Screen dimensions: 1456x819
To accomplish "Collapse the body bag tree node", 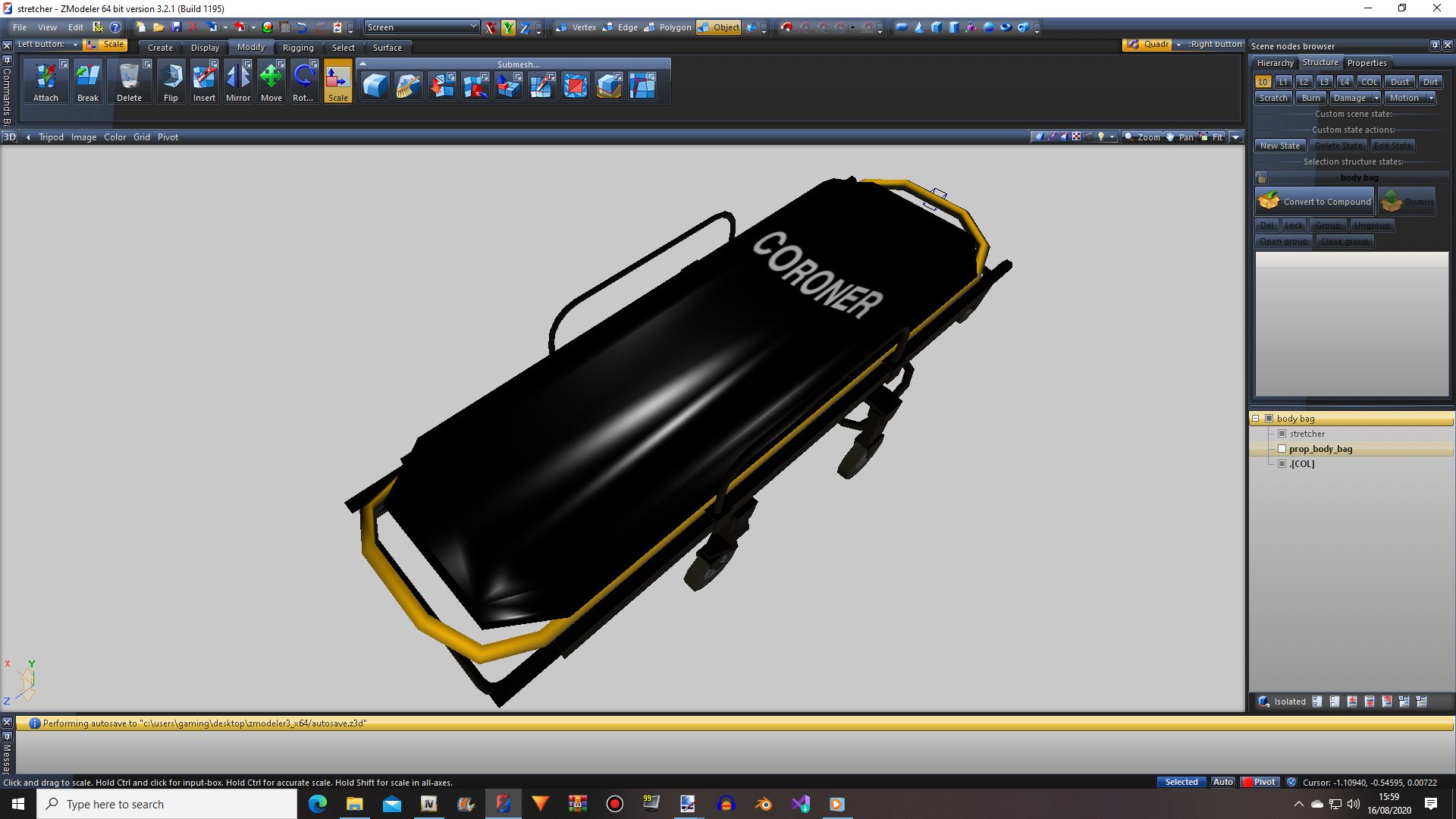I will [x=1255, y=419].
